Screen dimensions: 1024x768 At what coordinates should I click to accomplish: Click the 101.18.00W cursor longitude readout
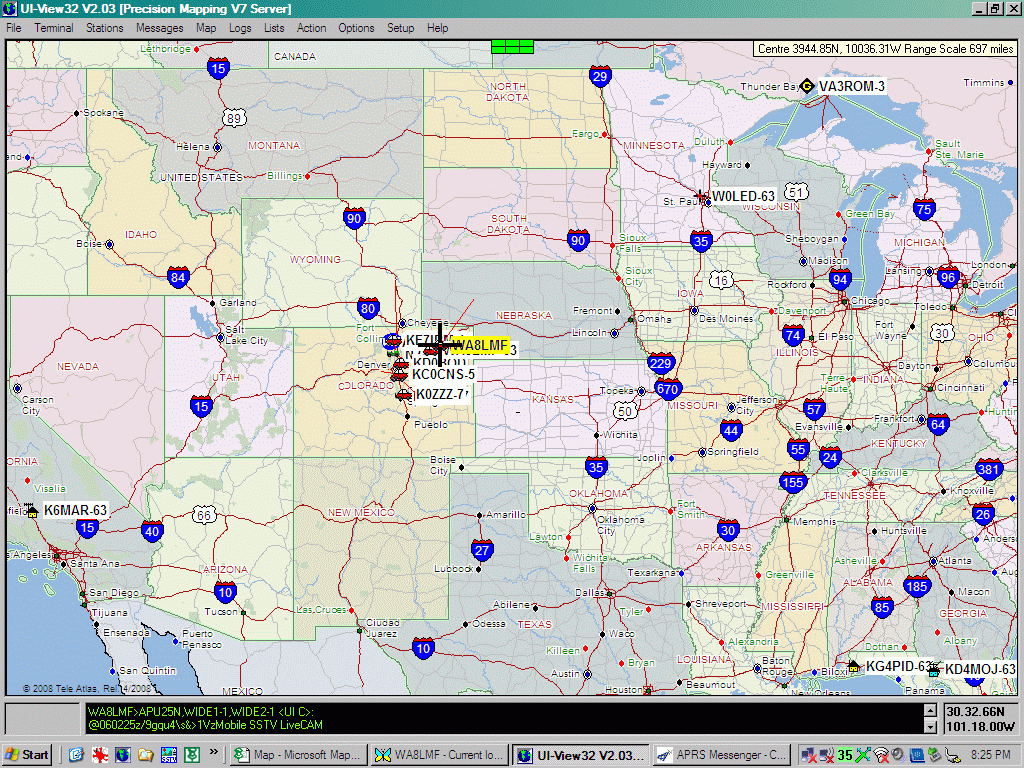979,726
